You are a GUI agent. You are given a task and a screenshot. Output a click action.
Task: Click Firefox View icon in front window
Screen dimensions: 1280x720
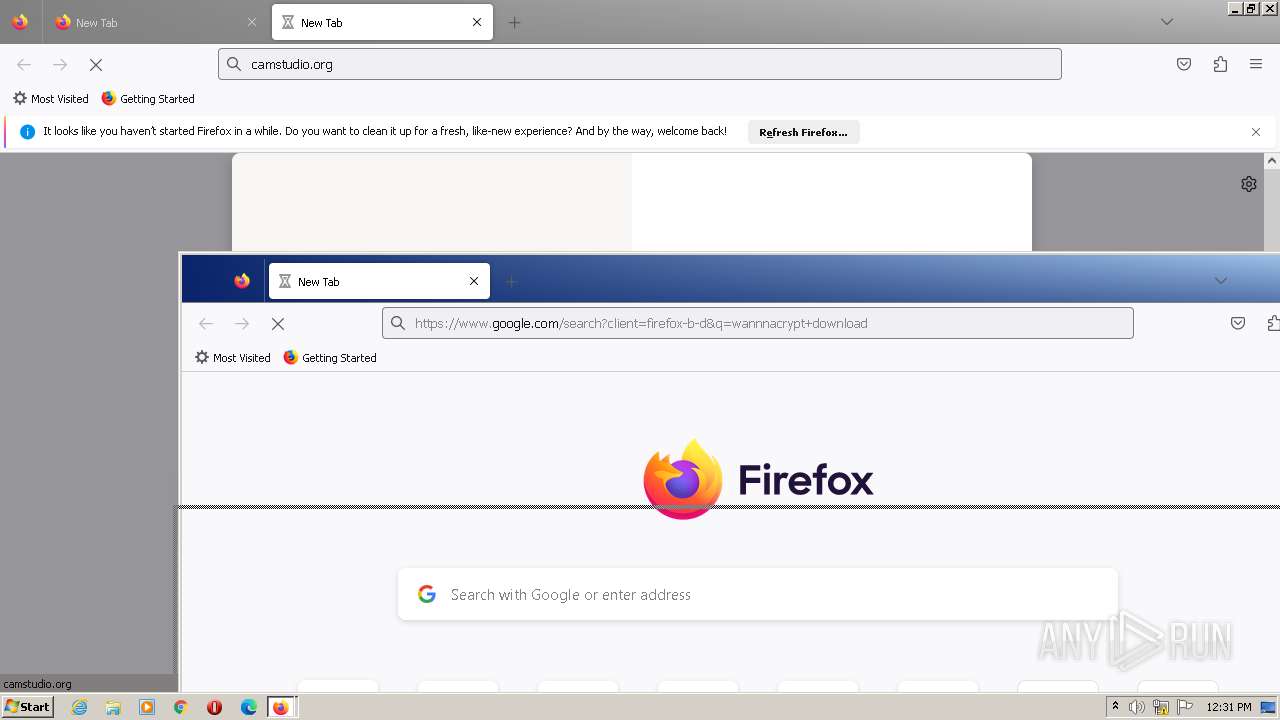[241, 281]
